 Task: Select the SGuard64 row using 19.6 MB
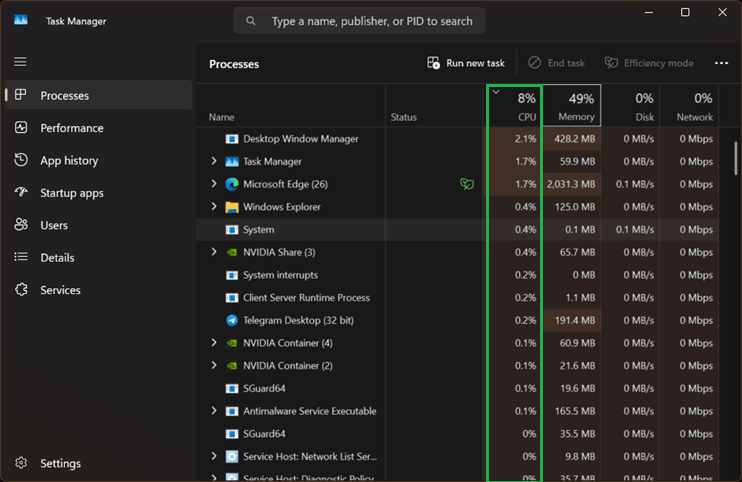457,388
